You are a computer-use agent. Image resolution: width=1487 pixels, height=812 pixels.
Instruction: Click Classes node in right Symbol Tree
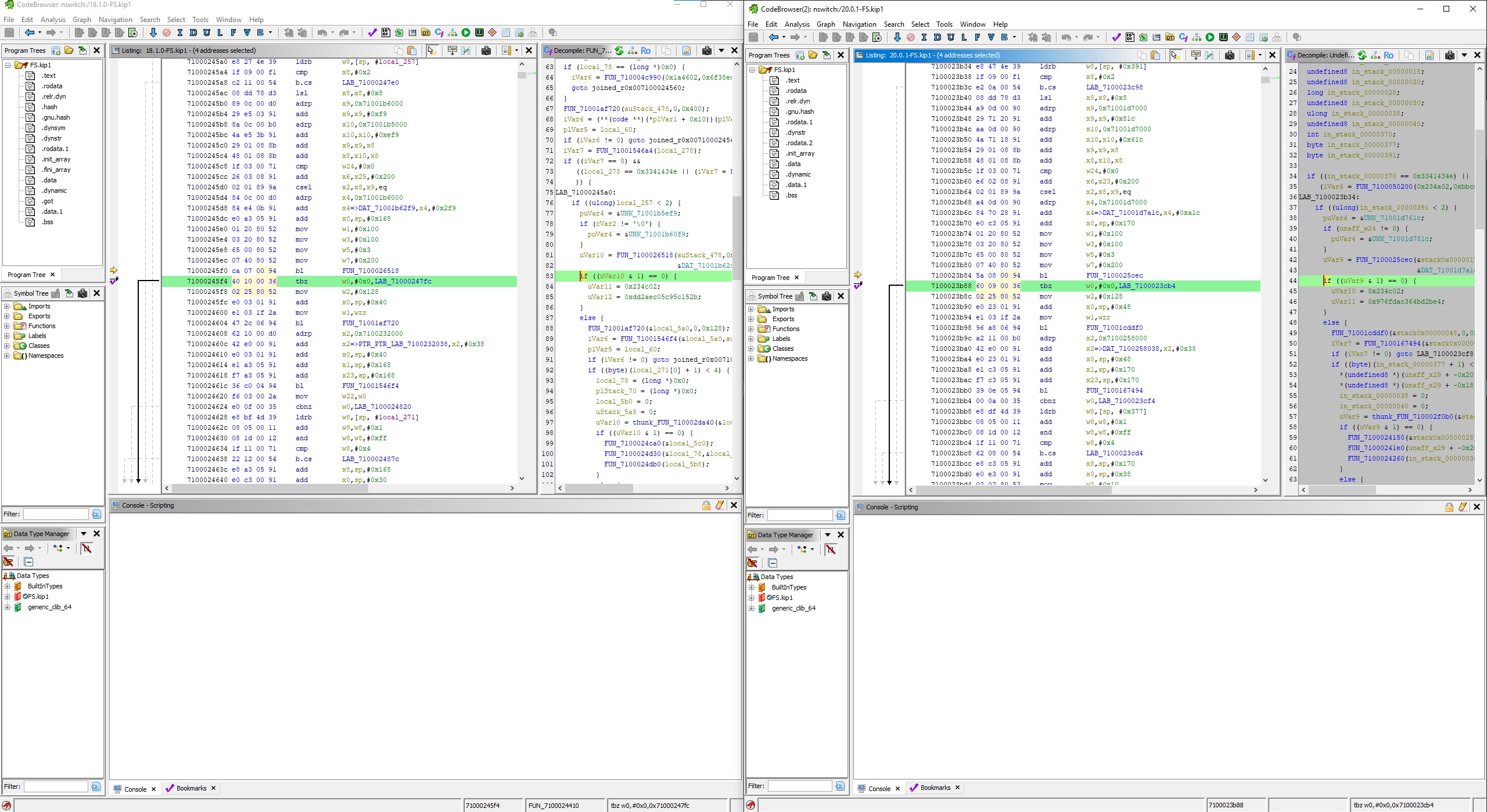coord(783,348)
